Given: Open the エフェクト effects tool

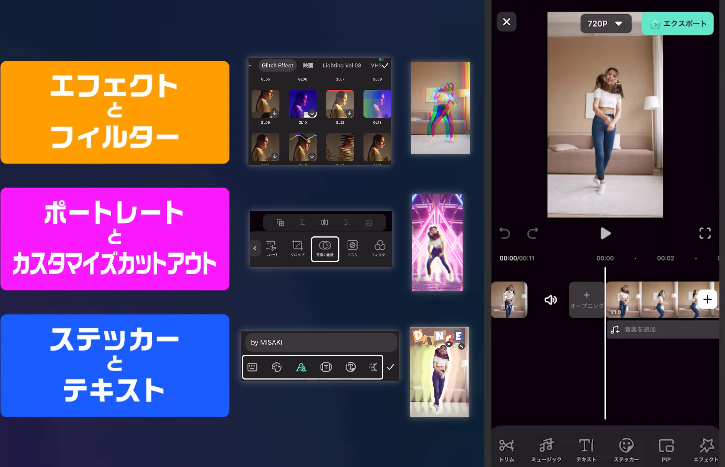Looking at the screenshot, I should tap(706, 450).
